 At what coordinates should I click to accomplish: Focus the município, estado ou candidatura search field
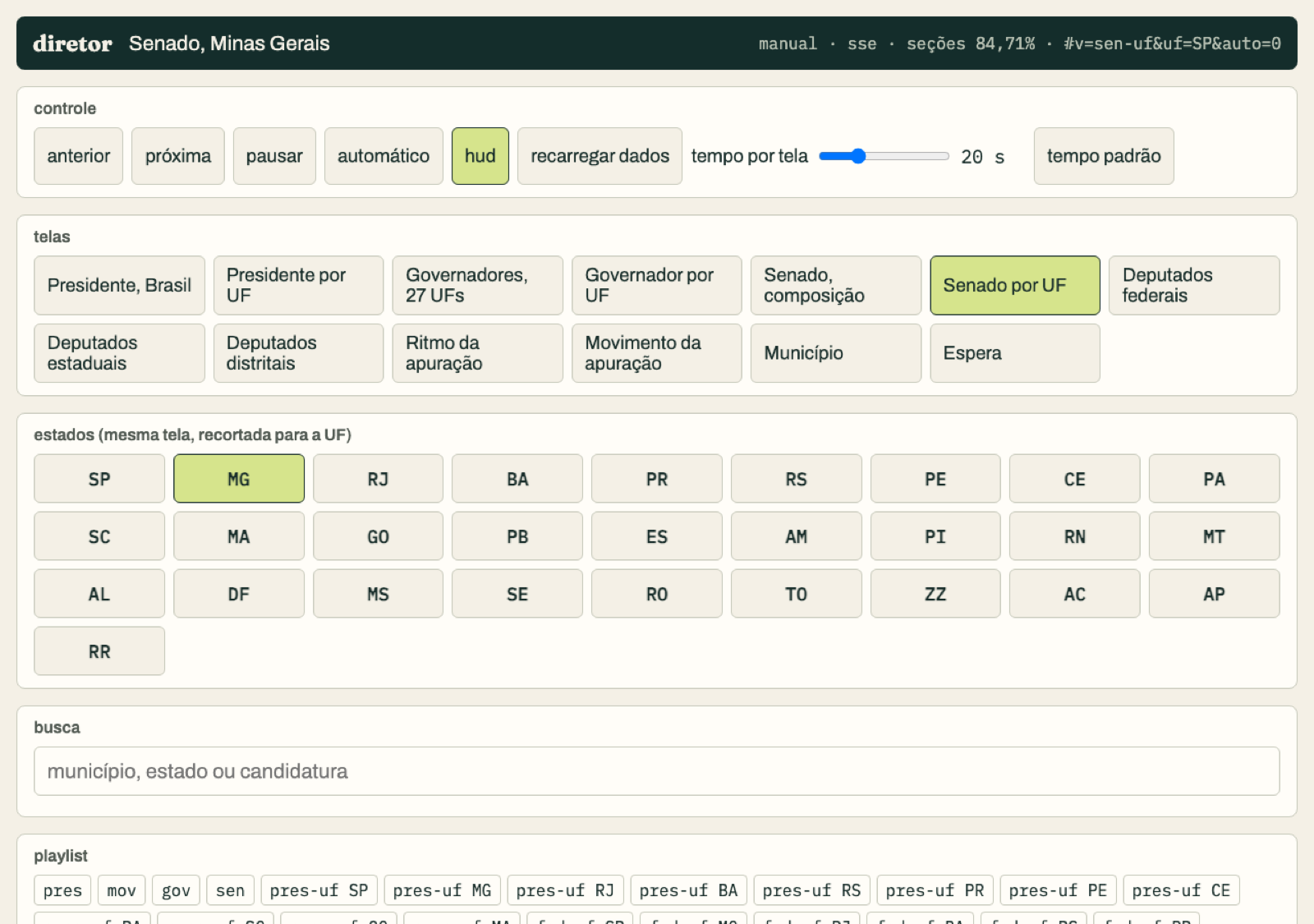[657, 771]
